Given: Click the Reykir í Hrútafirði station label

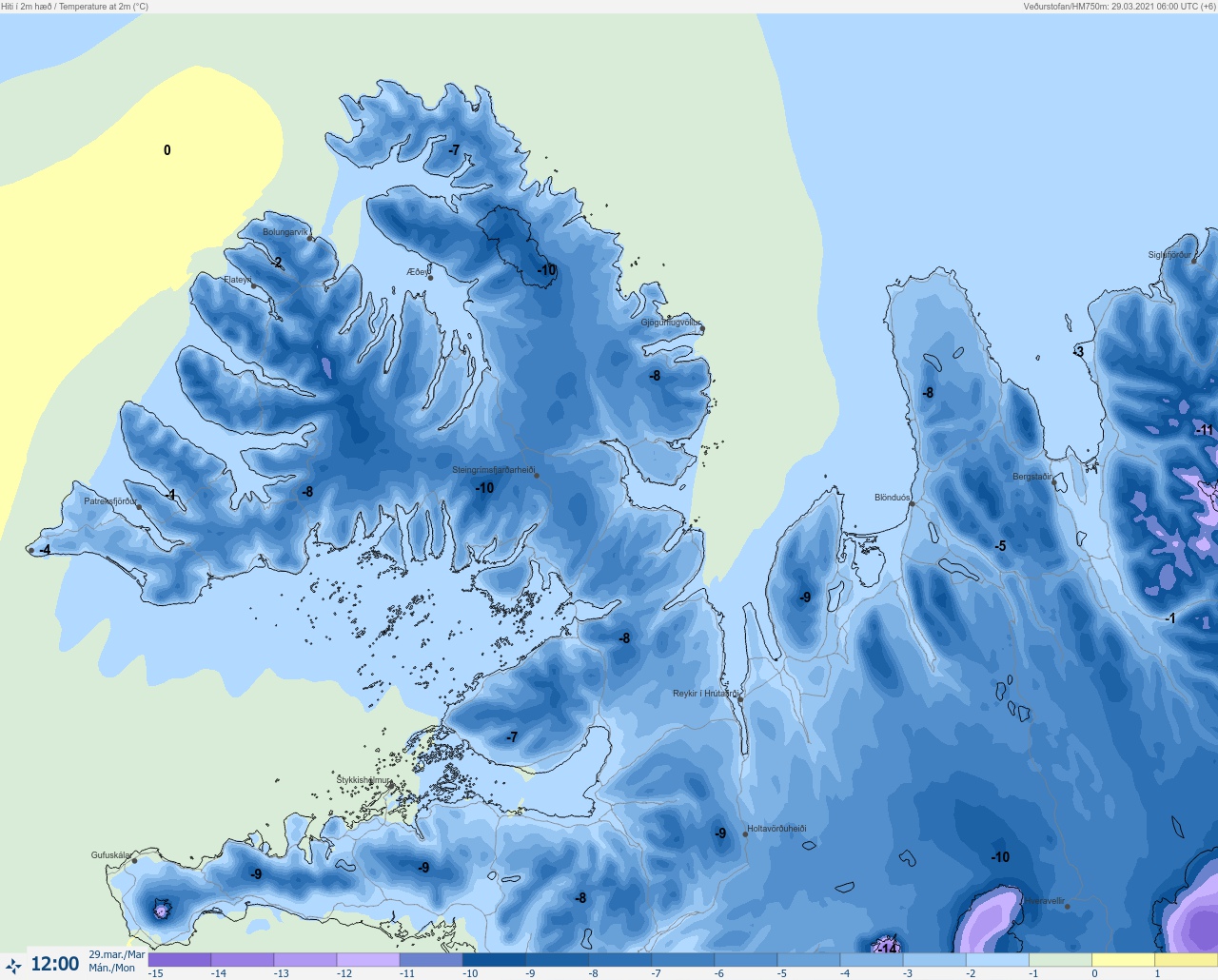Looking at the screenshot, I should pyautogui.click(x=705, y=694).
